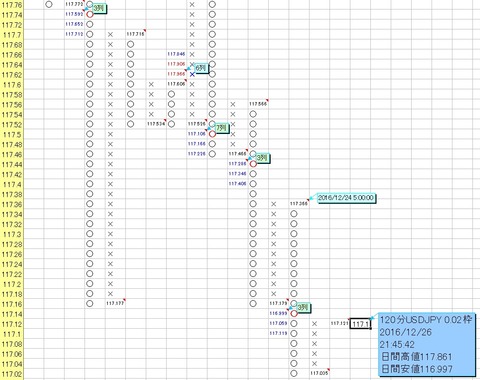Select the price label 117.06

tap(12, 354)
